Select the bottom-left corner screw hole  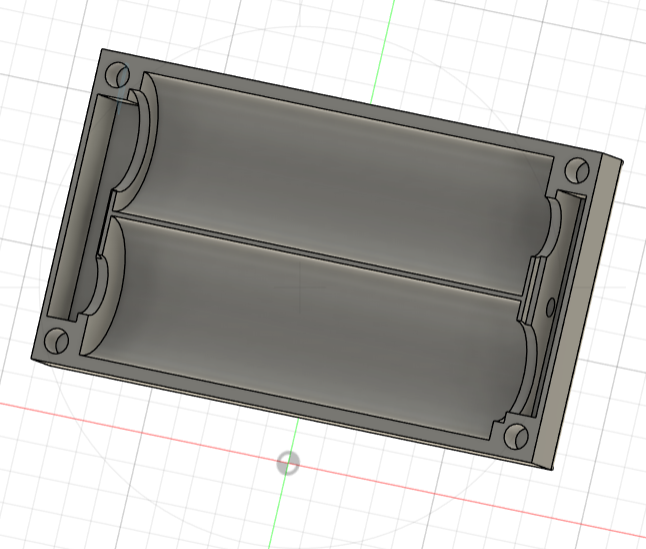point(56,340)
